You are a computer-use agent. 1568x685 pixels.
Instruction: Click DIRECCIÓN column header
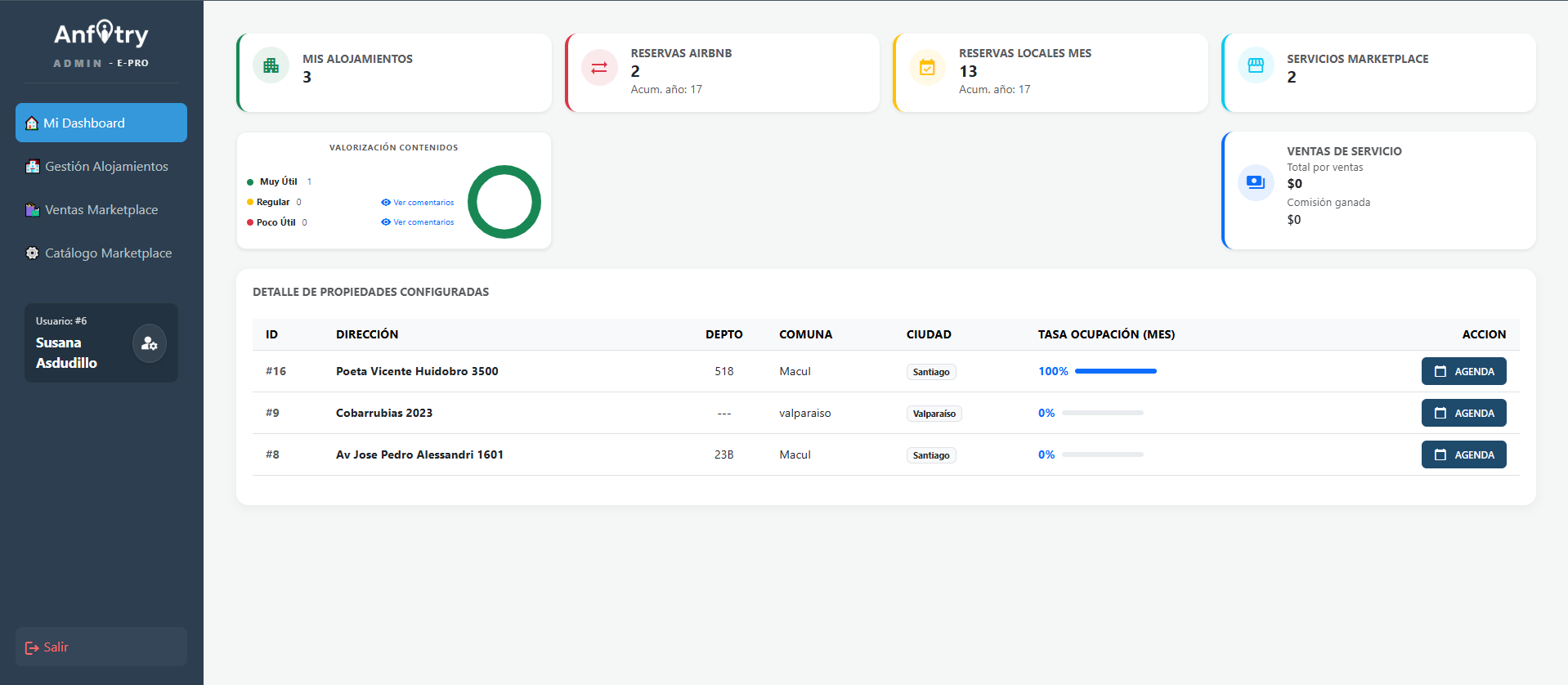(367, 334)
